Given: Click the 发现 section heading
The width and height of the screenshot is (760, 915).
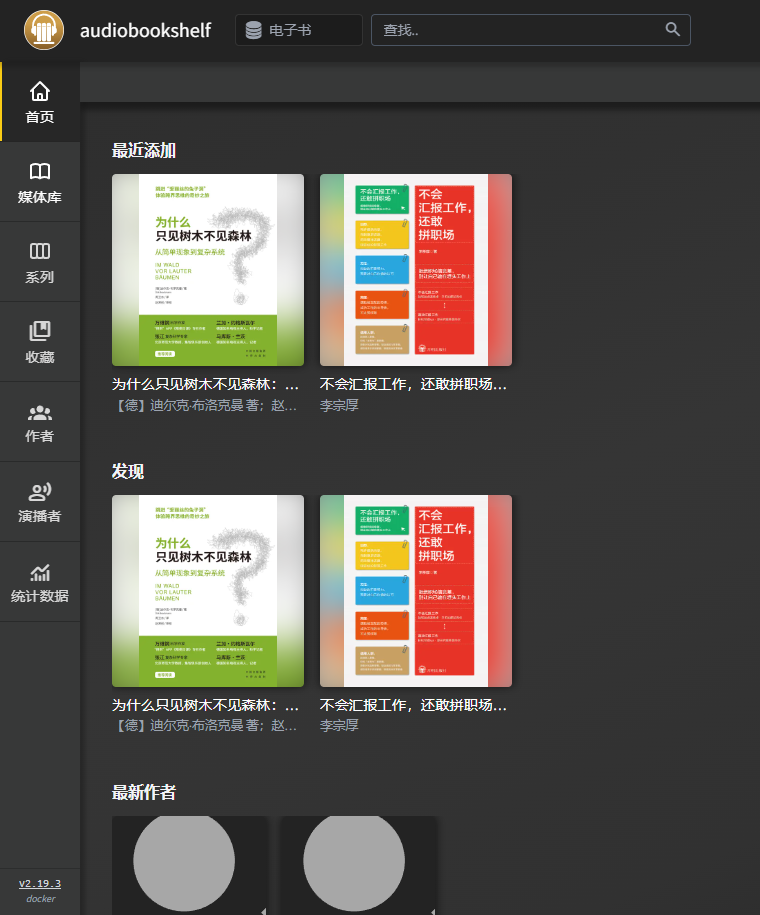Looking at the screenshot, I should 128,472.
